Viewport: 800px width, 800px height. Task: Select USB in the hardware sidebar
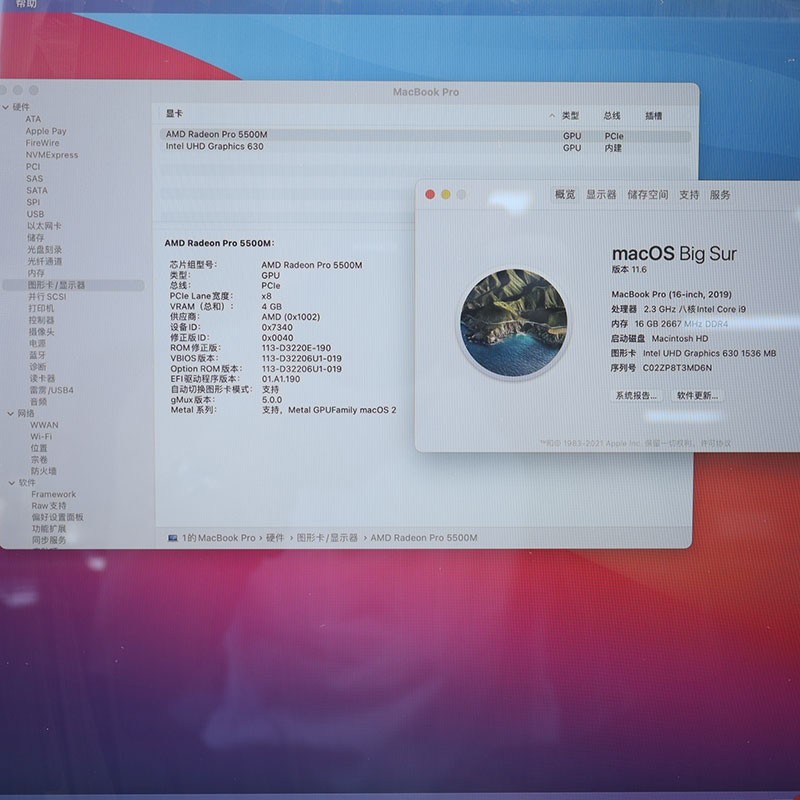[35, 214]
